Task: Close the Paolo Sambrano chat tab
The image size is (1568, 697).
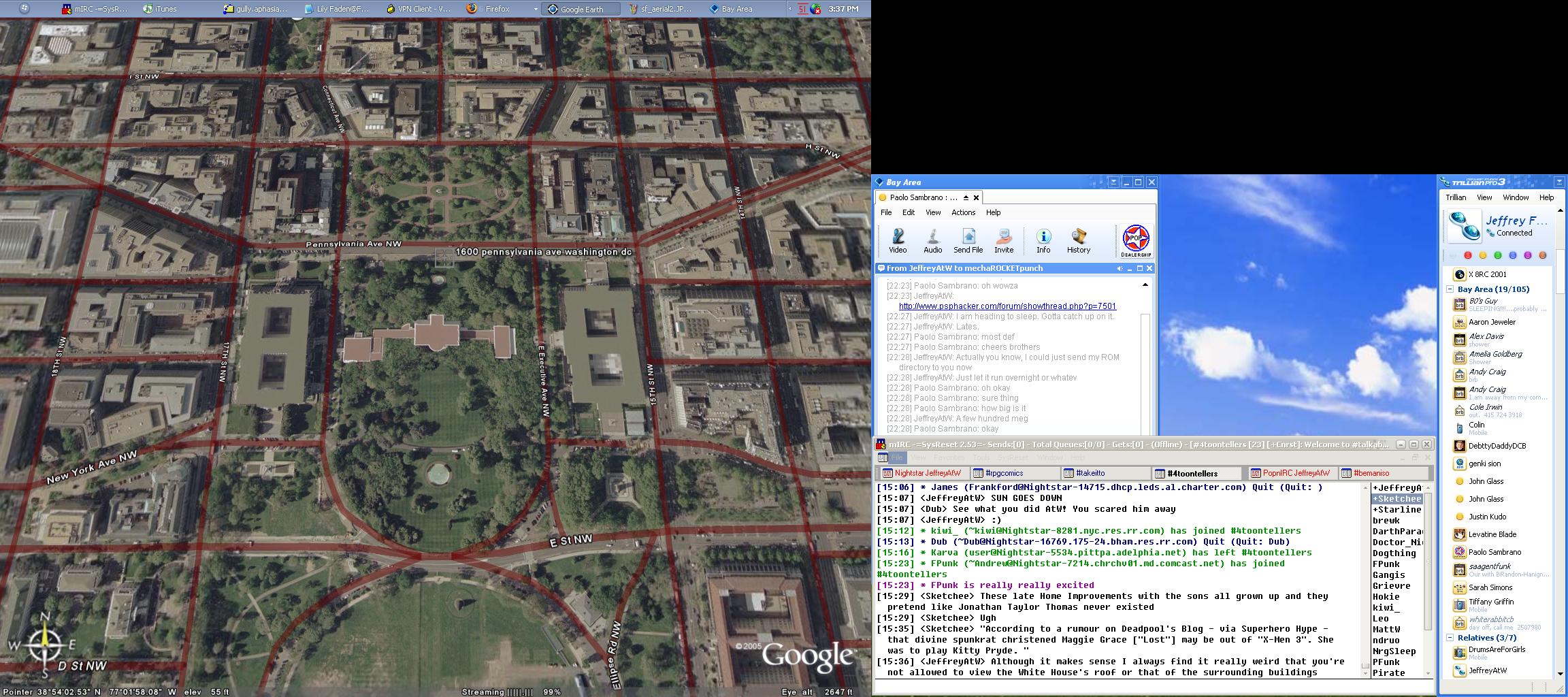Action: [x=976, y=197]
